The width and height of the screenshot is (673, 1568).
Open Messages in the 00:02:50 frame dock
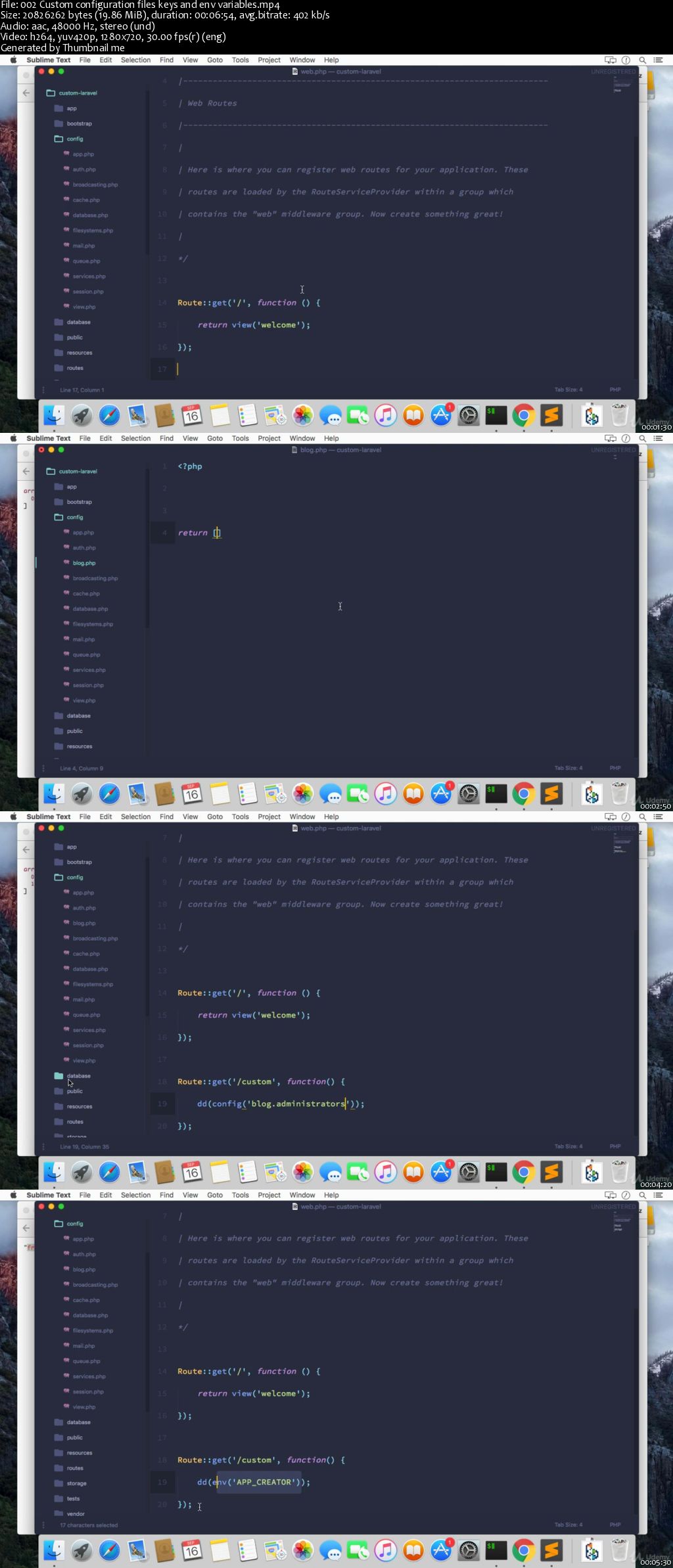click(331, 794)
